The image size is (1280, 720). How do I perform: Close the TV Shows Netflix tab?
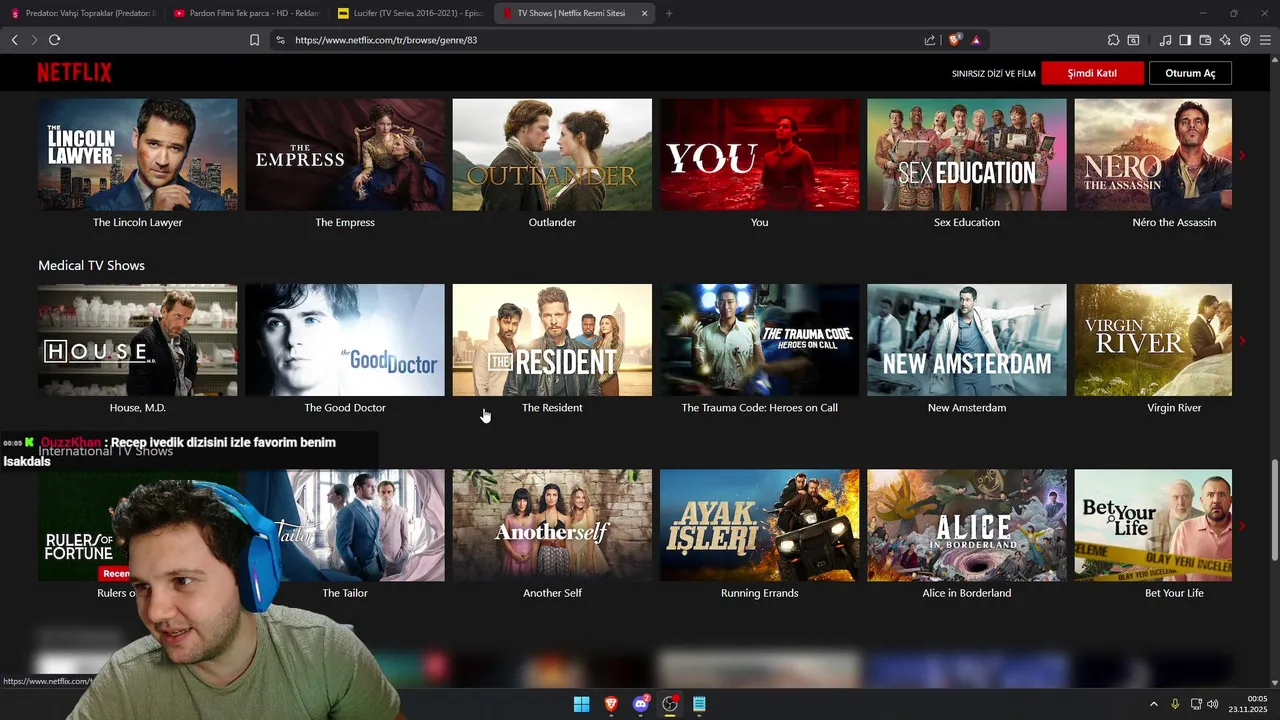click(x=644, y=13)
